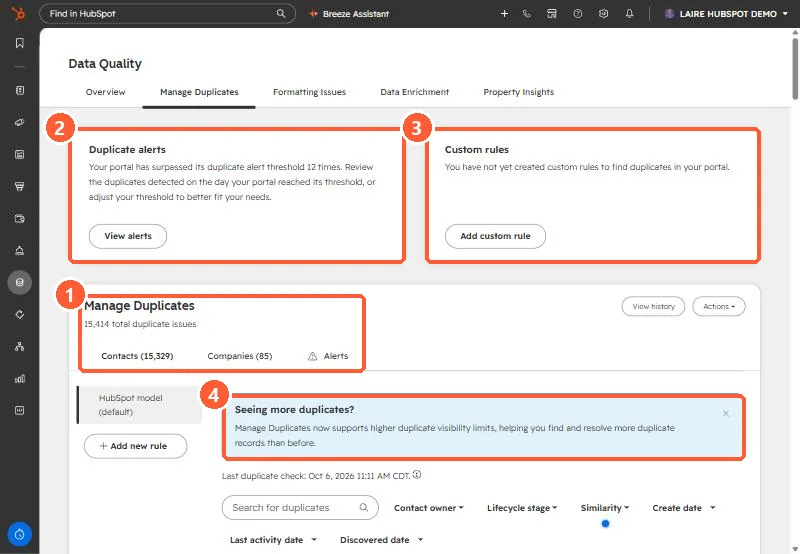Click the HubSpot sprocket logo

point(19,13)
